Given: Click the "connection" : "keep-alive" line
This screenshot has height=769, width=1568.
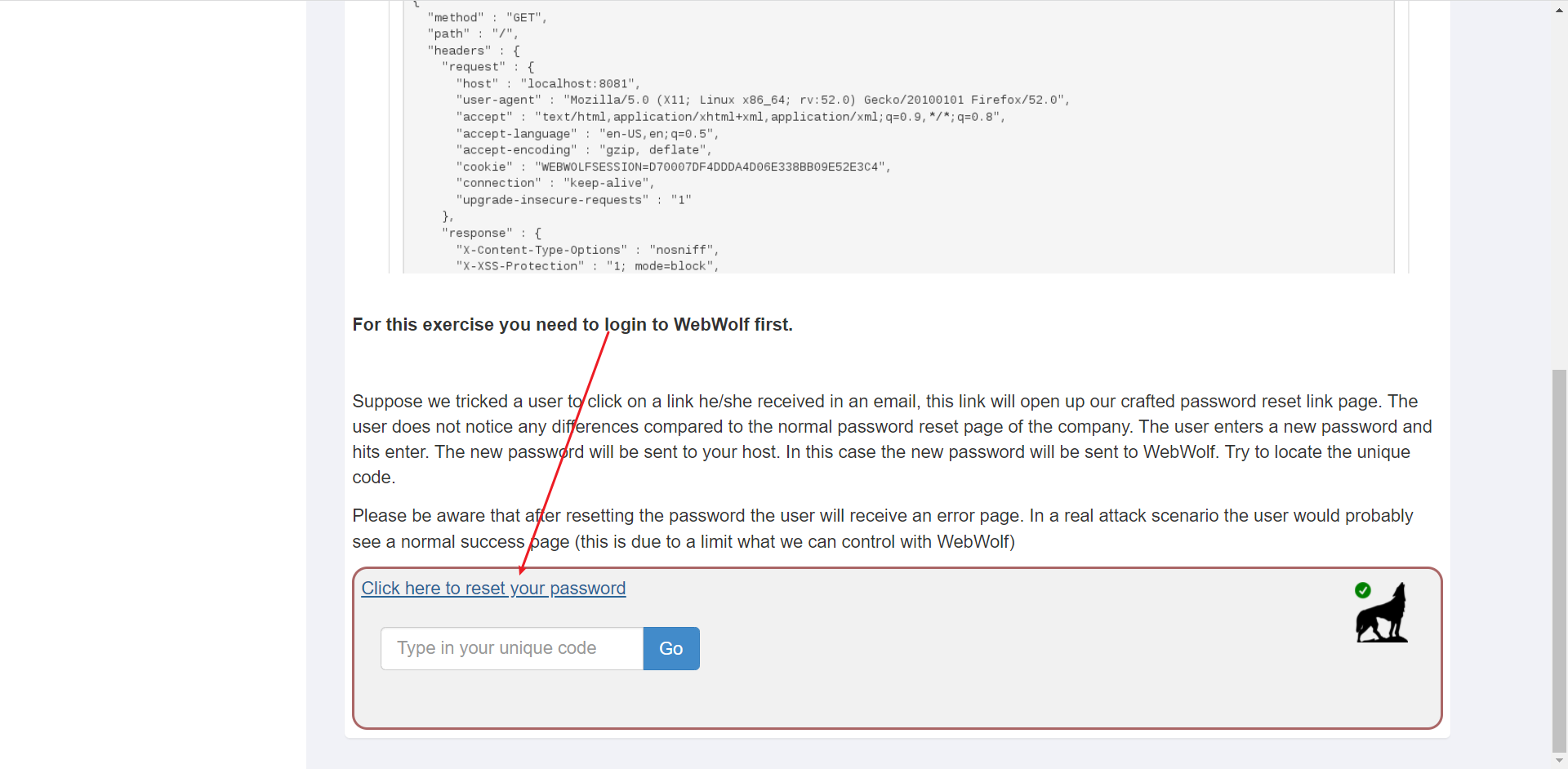Looking at the screenshot, I should coord(555,183).
